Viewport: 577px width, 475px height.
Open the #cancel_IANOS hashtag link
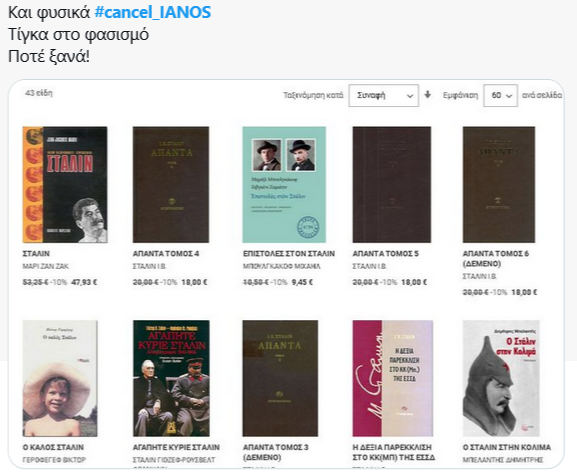pos(153,12)
